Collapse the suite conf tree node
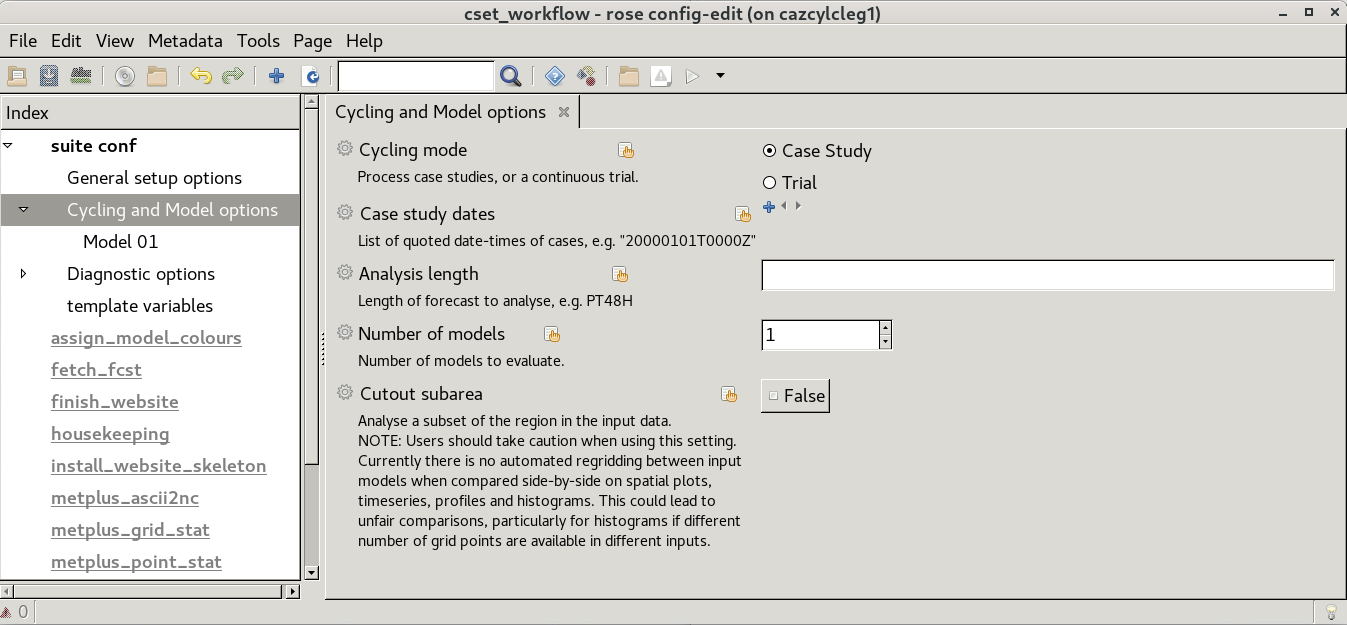The image size is (1347, 625). tap(8, 146)
